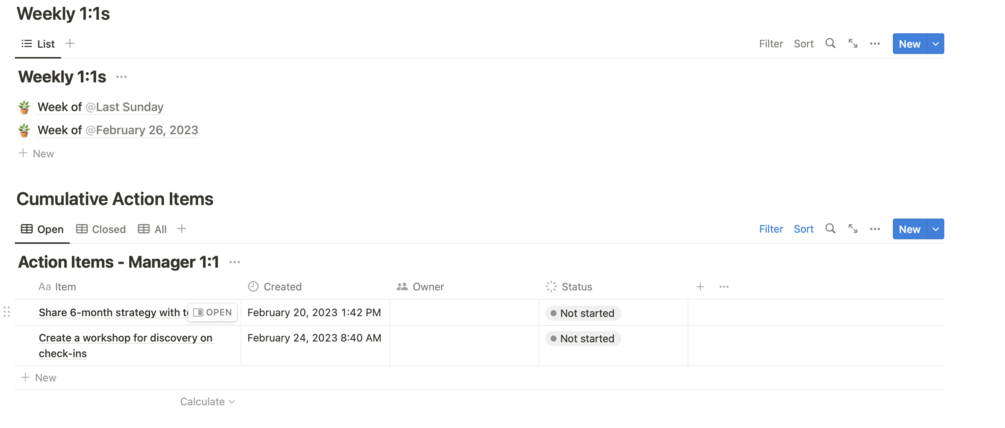Open the Calculate dropdown below the table
Screen dimensions: 1005x428
point(207,402)
